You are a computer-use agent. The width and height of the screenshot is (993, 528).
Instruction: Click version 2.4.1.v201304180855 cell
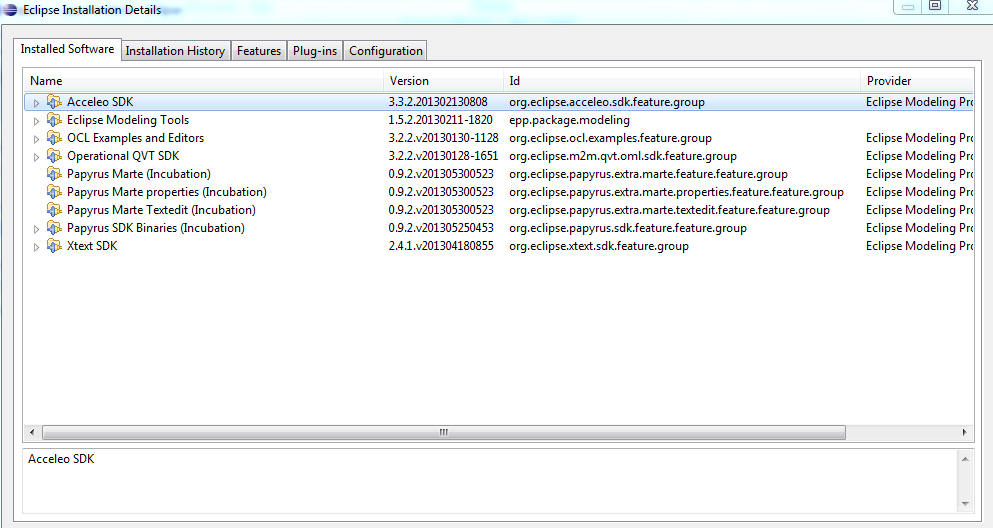coord(441,246)
